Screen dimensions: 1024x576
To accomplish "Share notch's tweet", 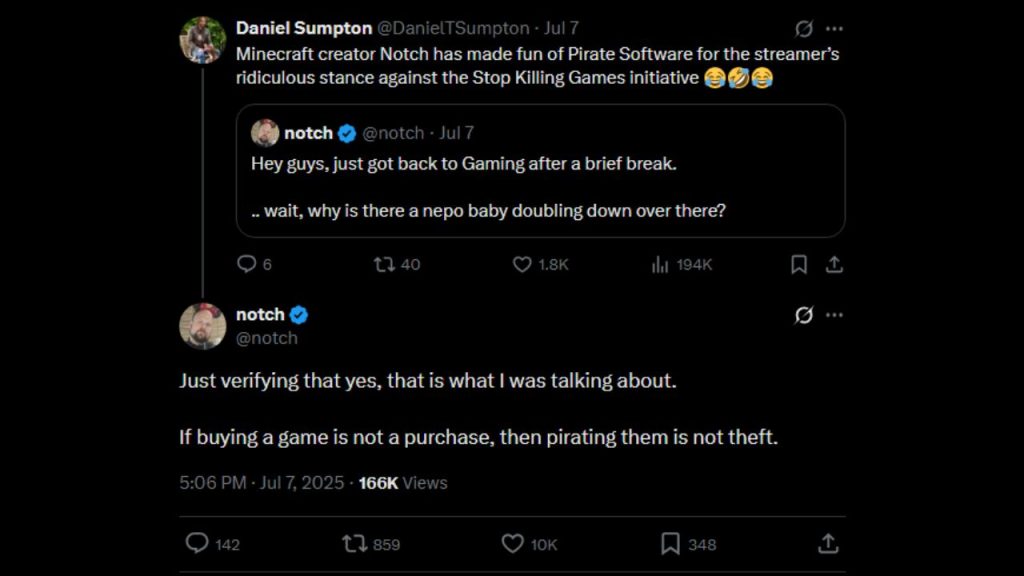I will point(826,544).
